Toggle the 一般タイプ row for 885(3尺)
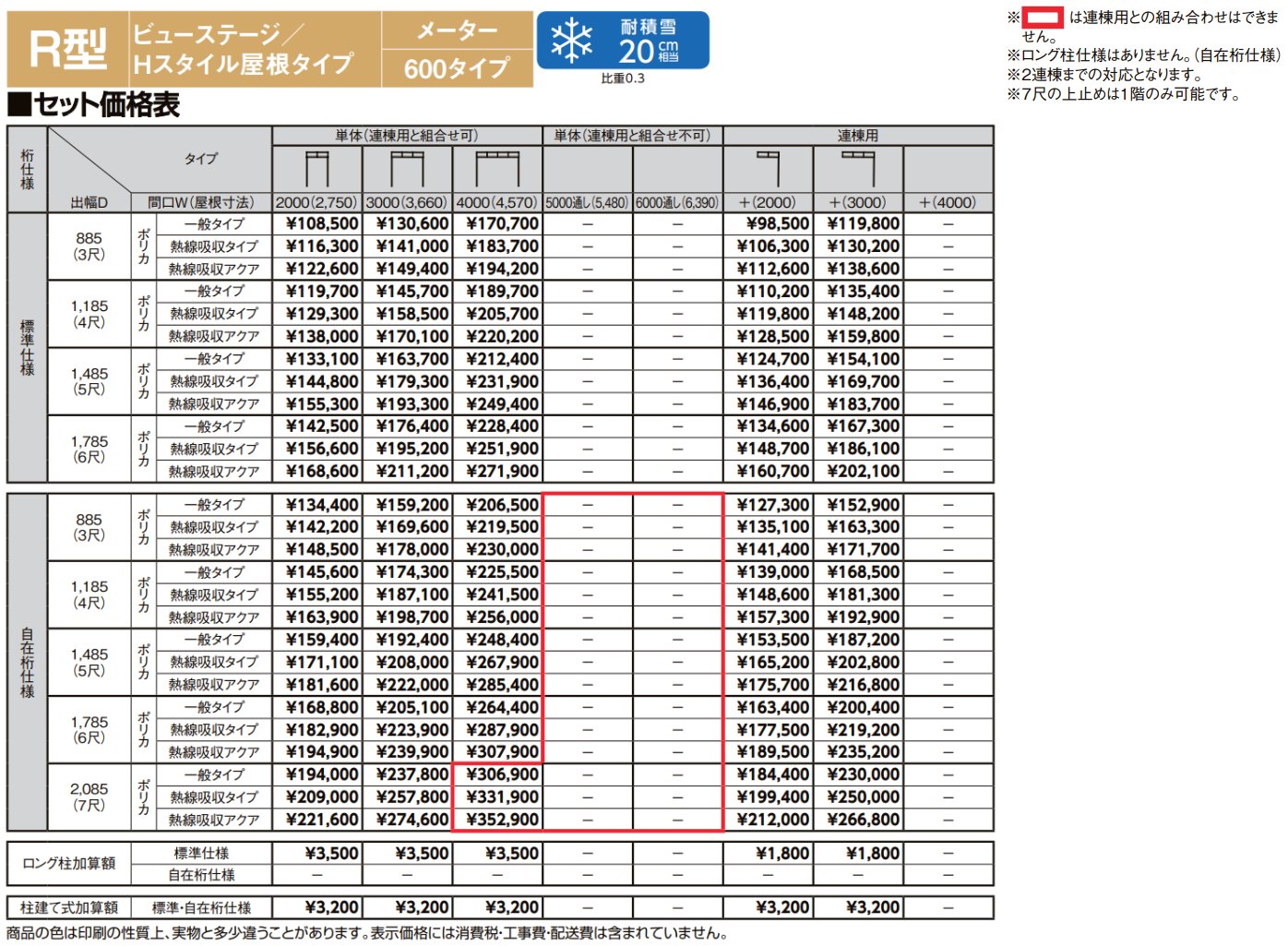This screenshot has width=1288, height=947. click(212, 223)
